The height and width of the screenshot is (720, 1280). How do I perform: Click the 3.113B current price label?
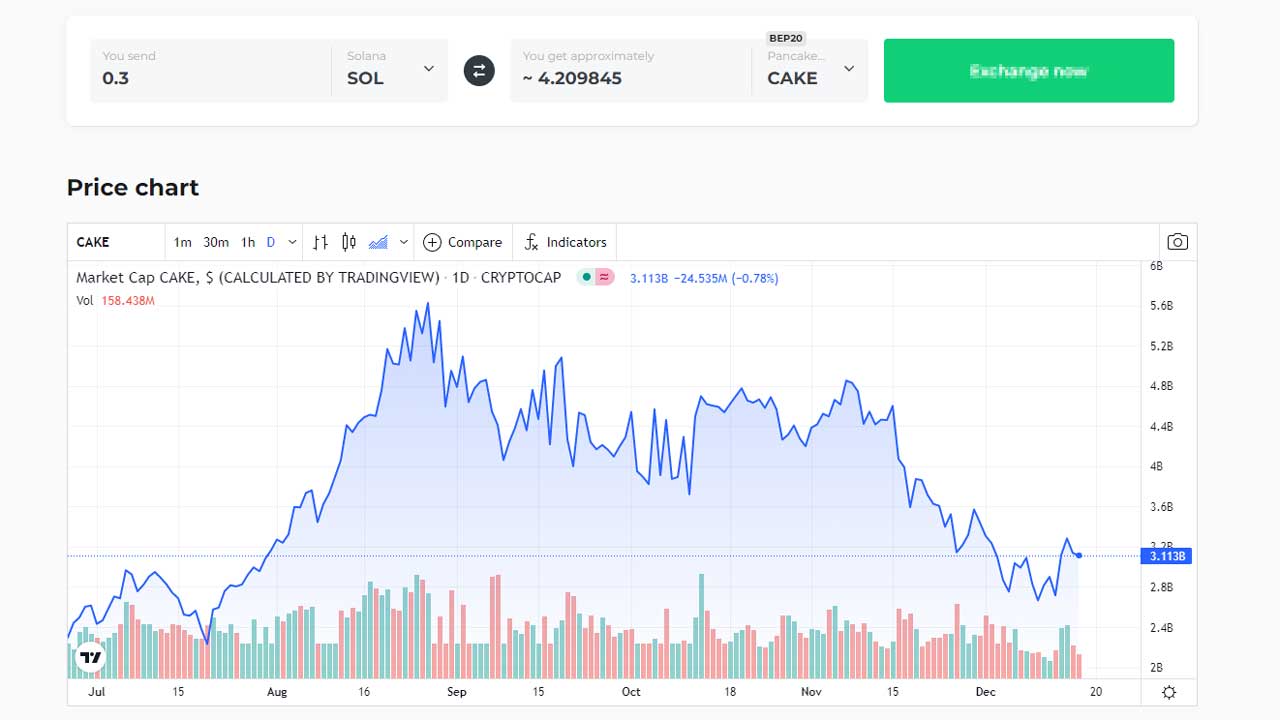coord(1166,556)
